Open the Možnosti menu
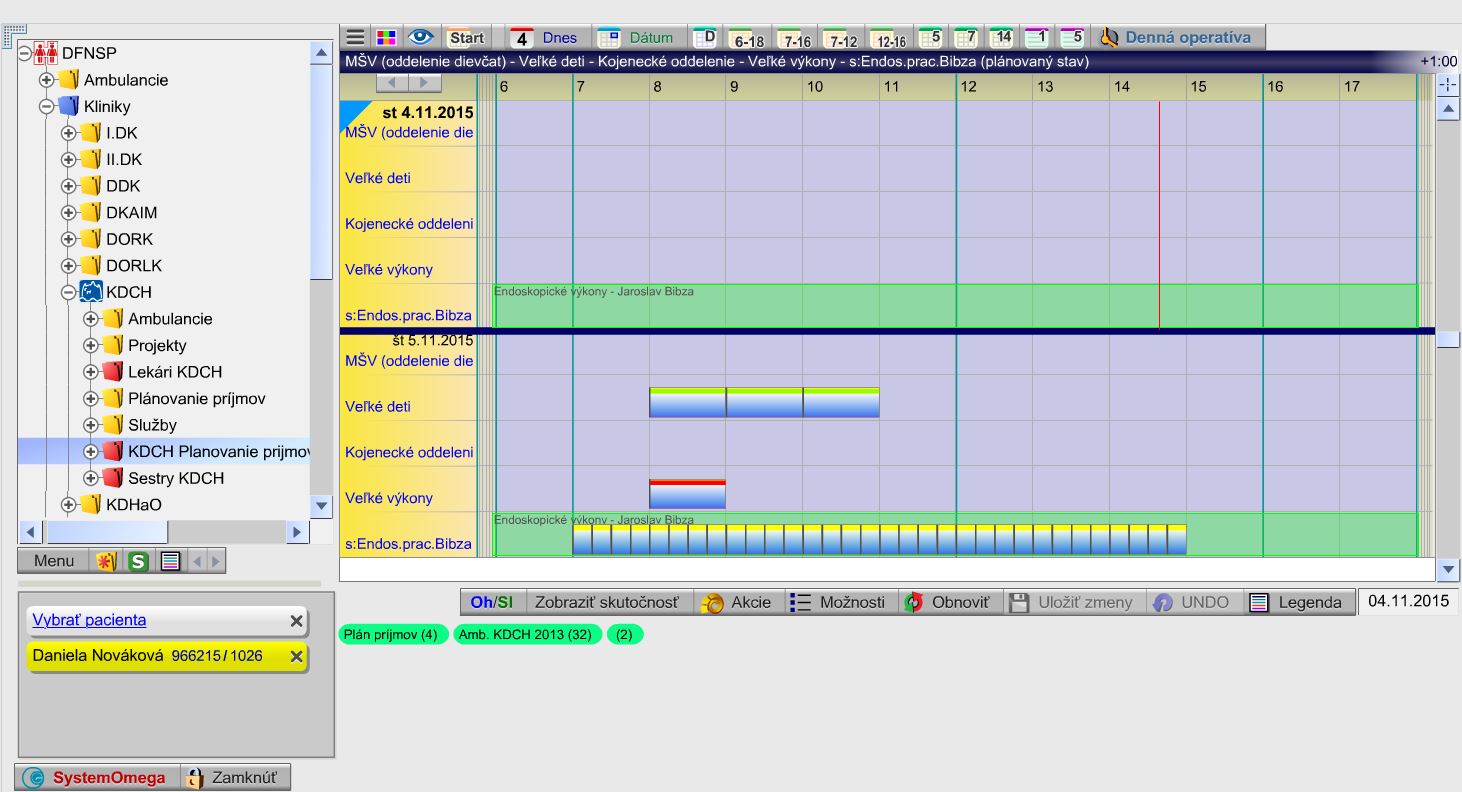Viewport: 1462px width, 792px height. [x=838, y=602]
